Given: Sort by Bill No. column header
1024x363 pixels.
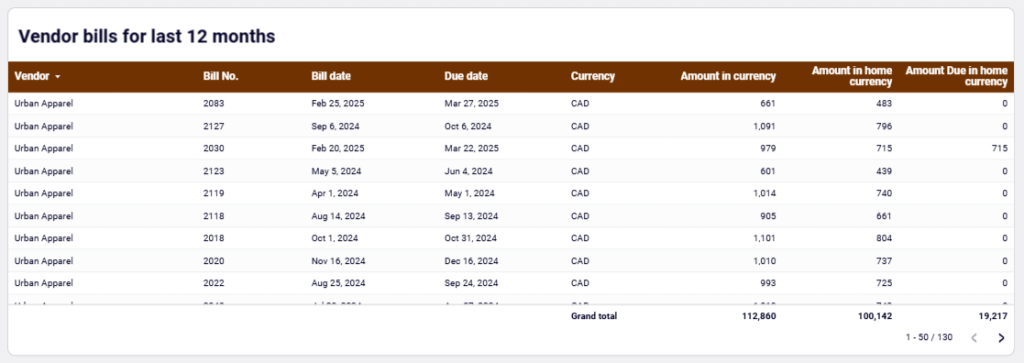Looking at the screenshot, I should point(221,76).
